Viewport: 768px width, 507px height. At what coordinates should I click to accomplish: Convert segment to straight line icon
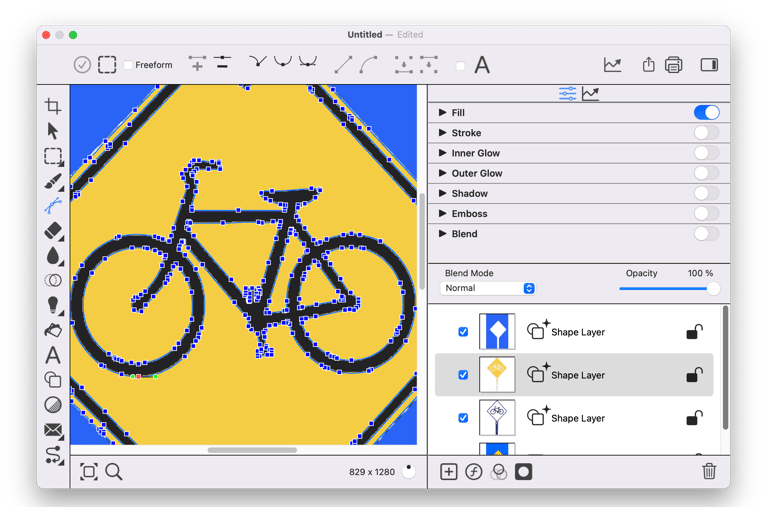click(343, 65)
